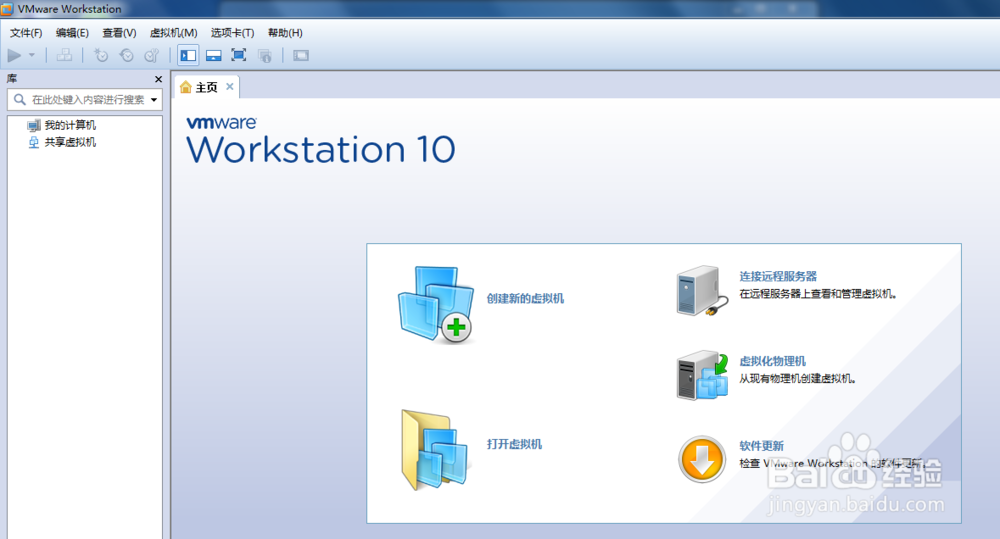Click the console view toolbar icon
The height and width of the screenshot is (539, 1000).
(301, 55)
